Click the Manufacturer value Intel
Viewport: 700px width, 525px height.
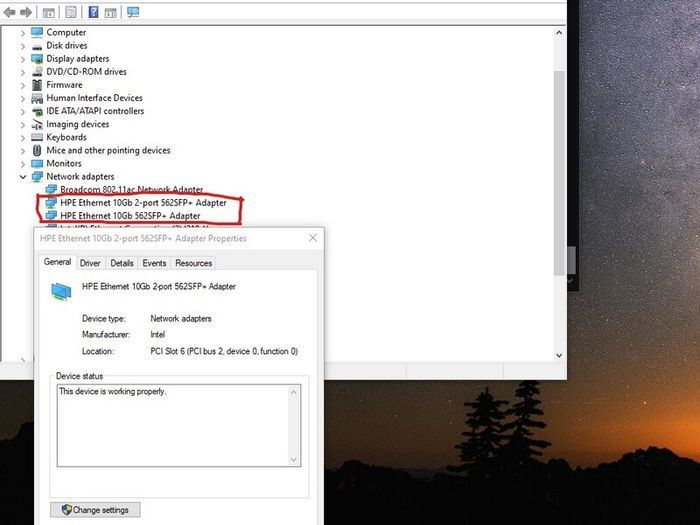(x=158, y=334)
